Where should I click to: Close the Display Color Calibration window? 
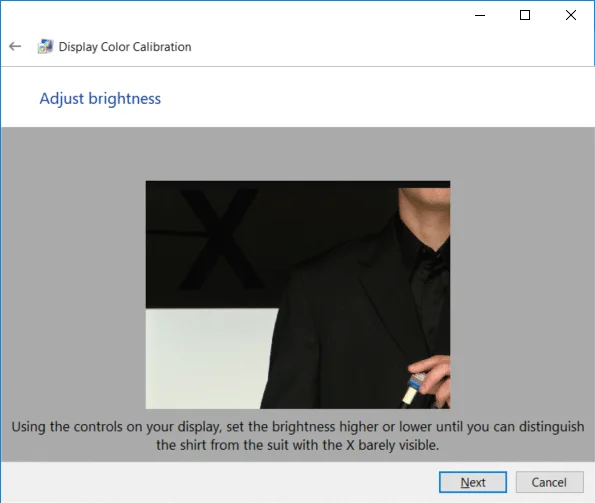pos(571,15)
